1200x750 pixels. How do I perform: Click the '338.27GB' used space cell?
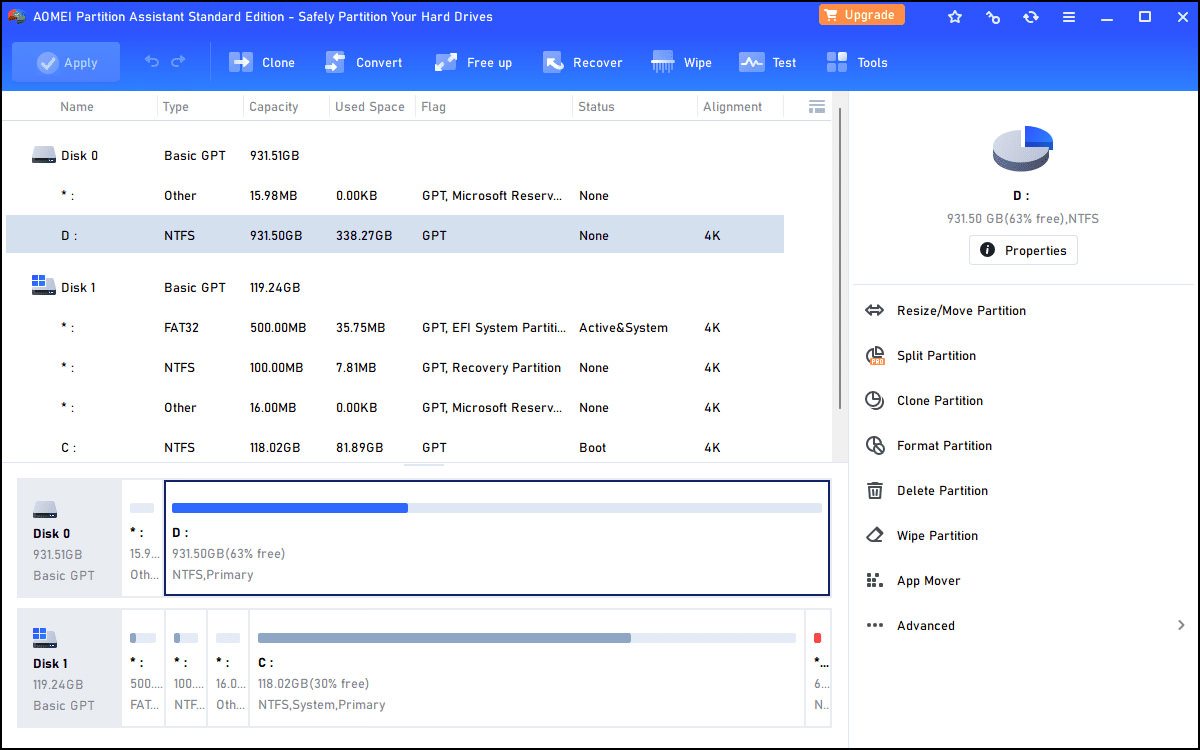point(364,236)
